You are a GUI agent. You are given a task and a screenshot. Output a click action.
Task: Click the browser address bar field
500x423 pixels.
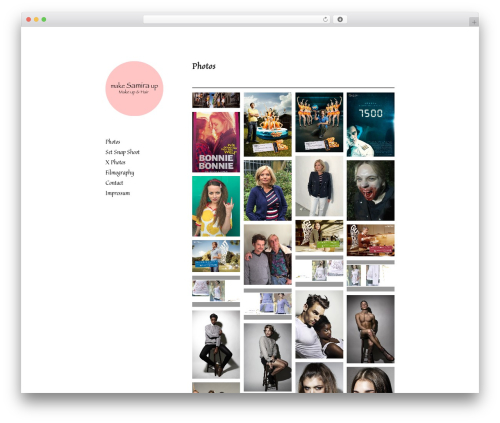coord(236,19)
